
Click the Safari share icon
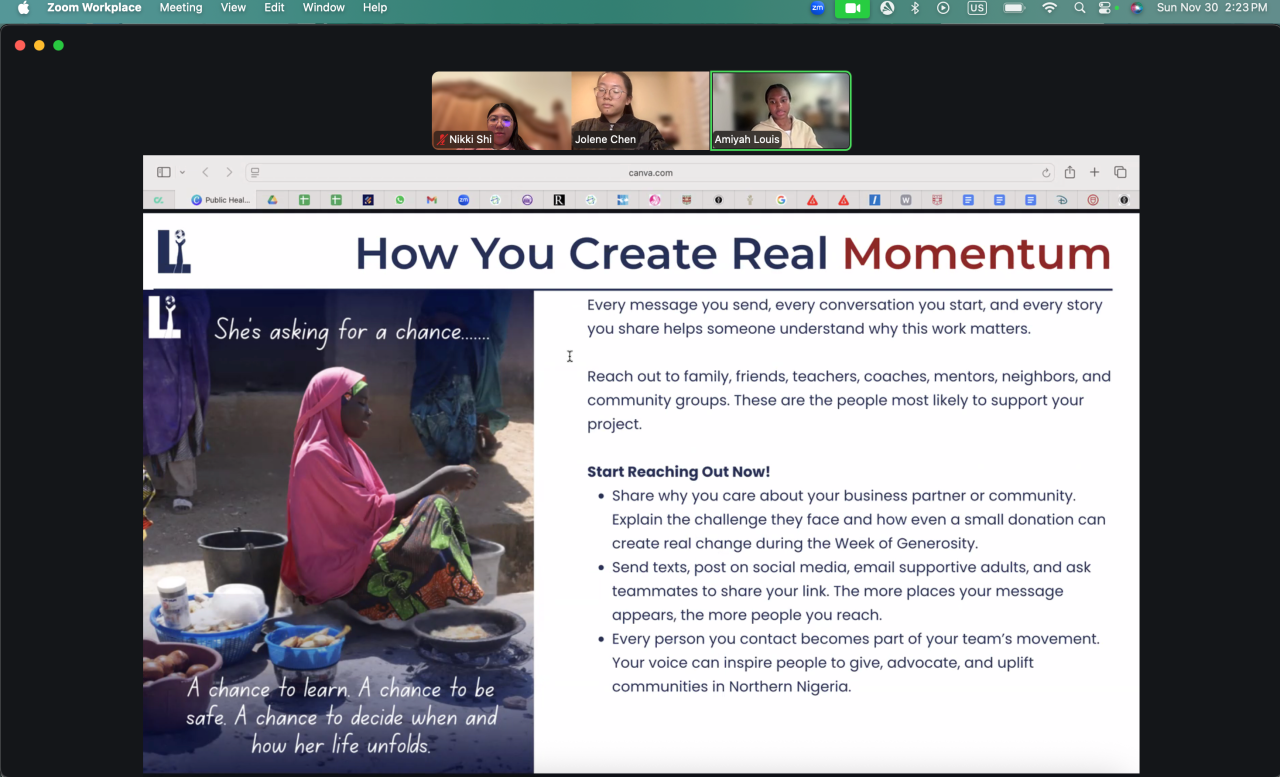pyautogui.click(x=1070, y=172)
